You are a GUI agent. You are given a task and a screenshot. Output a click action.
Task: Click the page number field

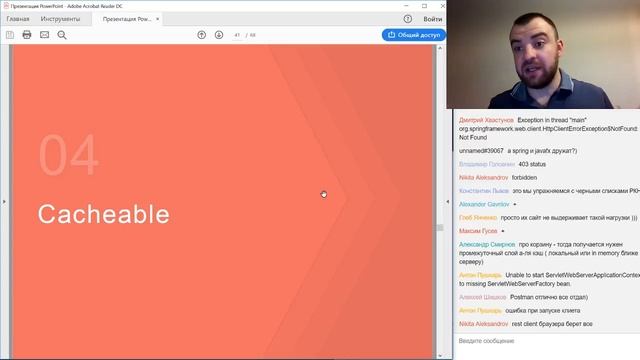tap(237, 35)
